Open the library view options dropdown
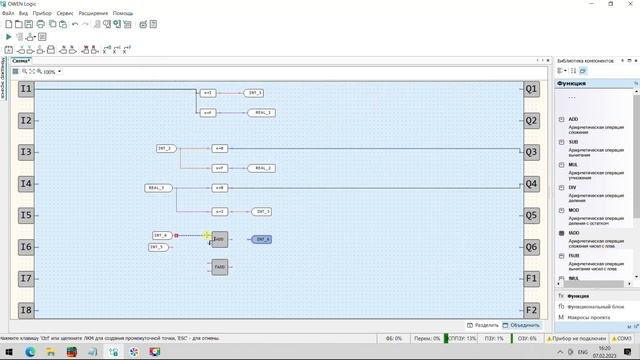The image size is (640, 360). tap(562, 71)
